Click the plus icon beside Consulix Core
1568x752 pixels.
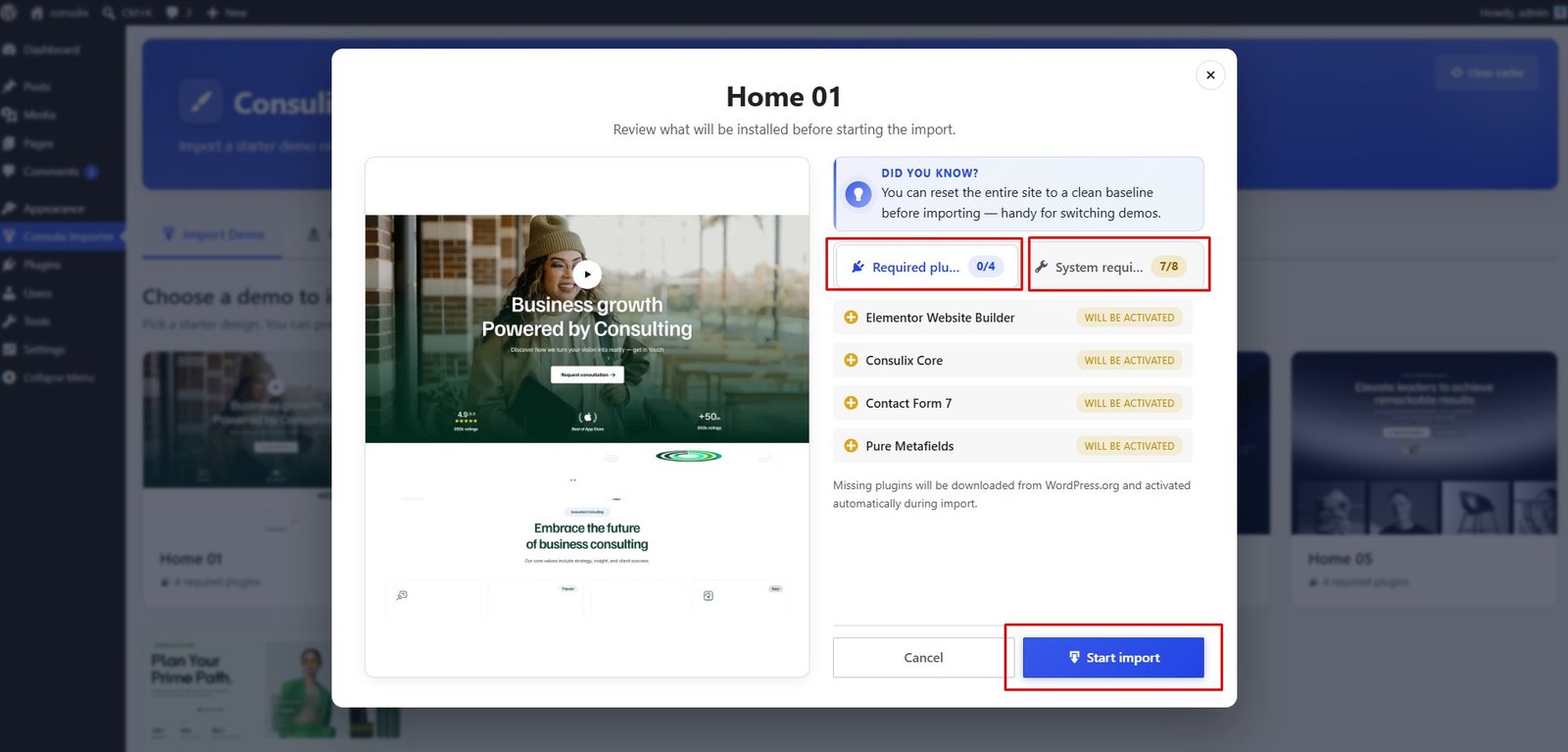851,360
